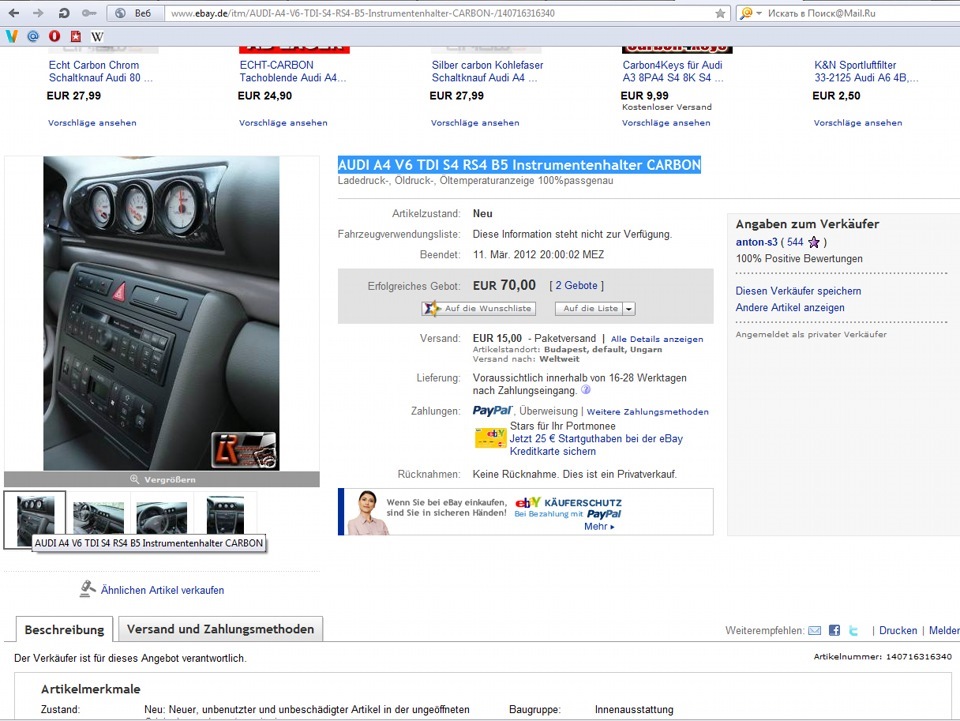The width and height of the screenshot is (960, 721).
Task: Click Mehr in Käuferschutz banner
Action: coord(599,526)
